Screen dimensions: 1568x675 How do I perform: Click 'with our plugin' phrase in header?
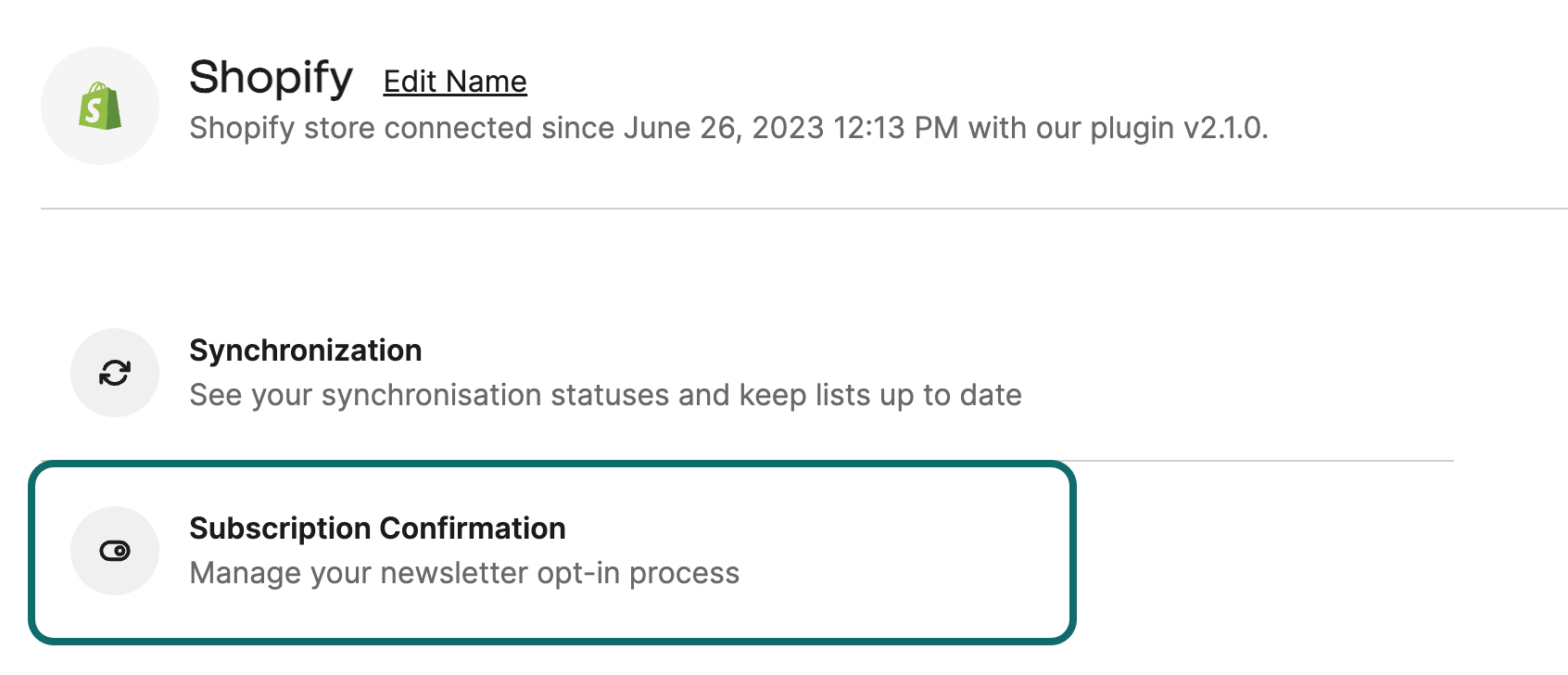(1071, 128)
